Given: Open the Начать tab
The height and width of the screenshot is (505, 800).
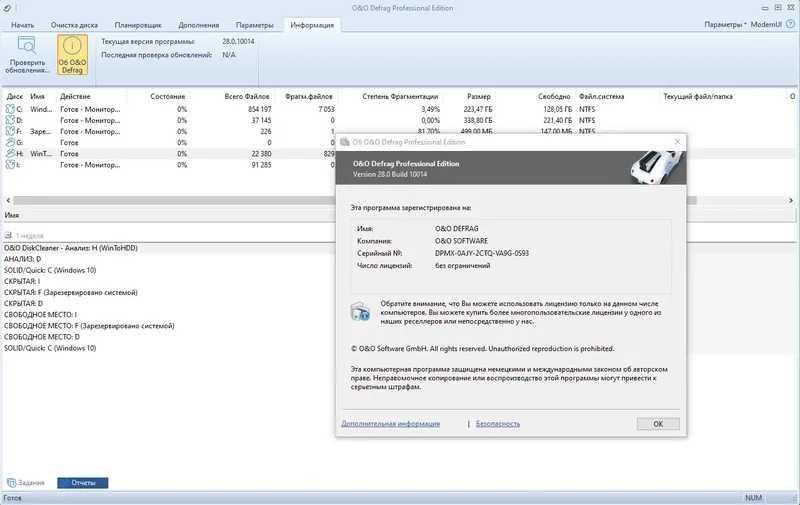Looking at the screenshot, I should [x=22, y=24].
